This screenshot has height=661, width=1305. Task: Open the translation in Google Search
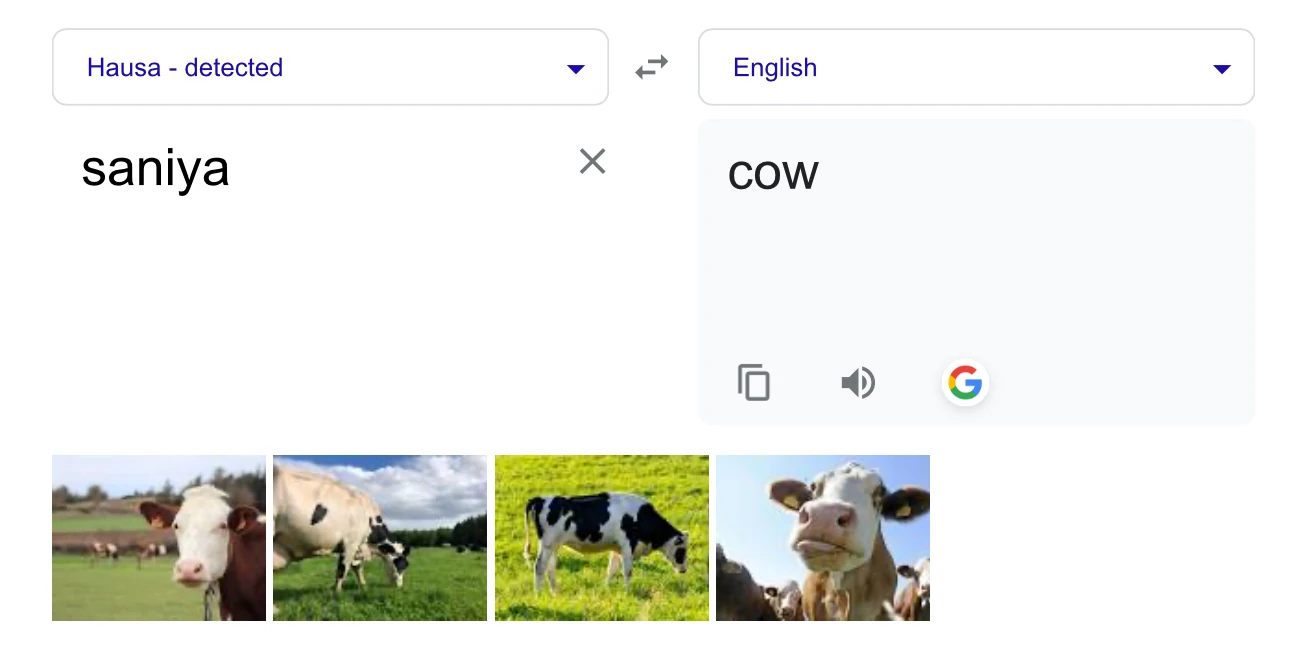pyautogui.click(x=965, y=383)
